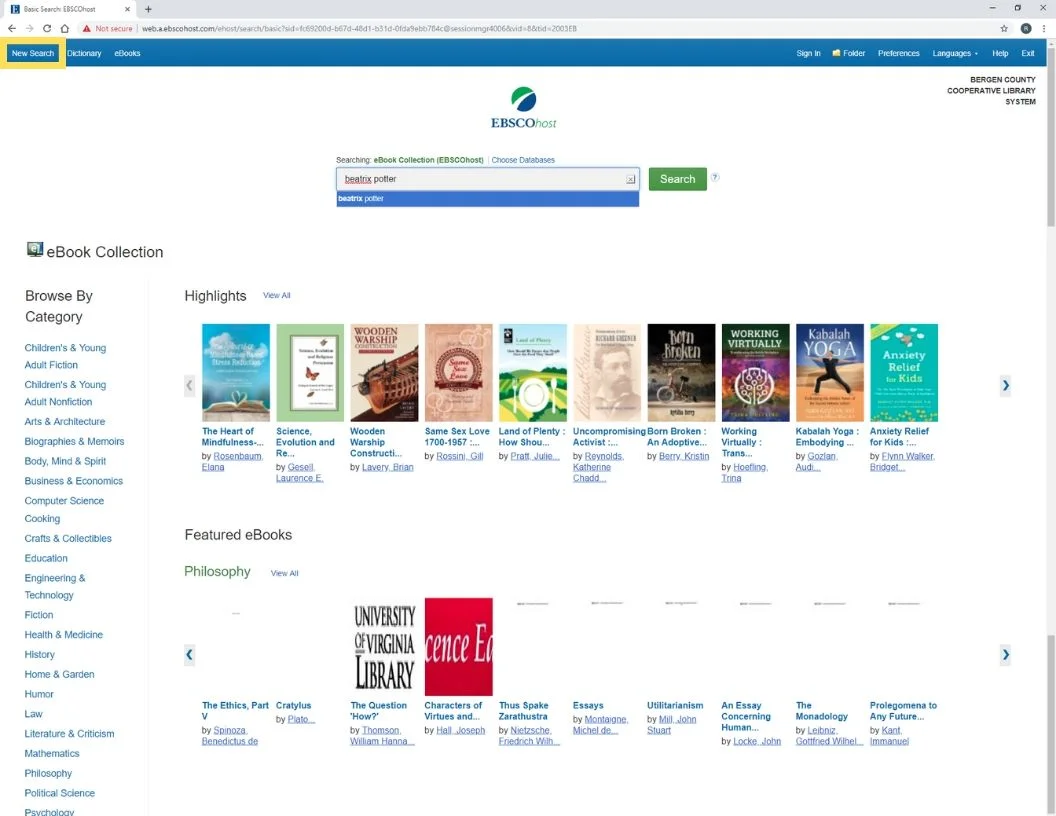The height and width of the screenshot is (816, 1056).
Task: Open the red Characters of Virtues cover
Action: (459, 646)
